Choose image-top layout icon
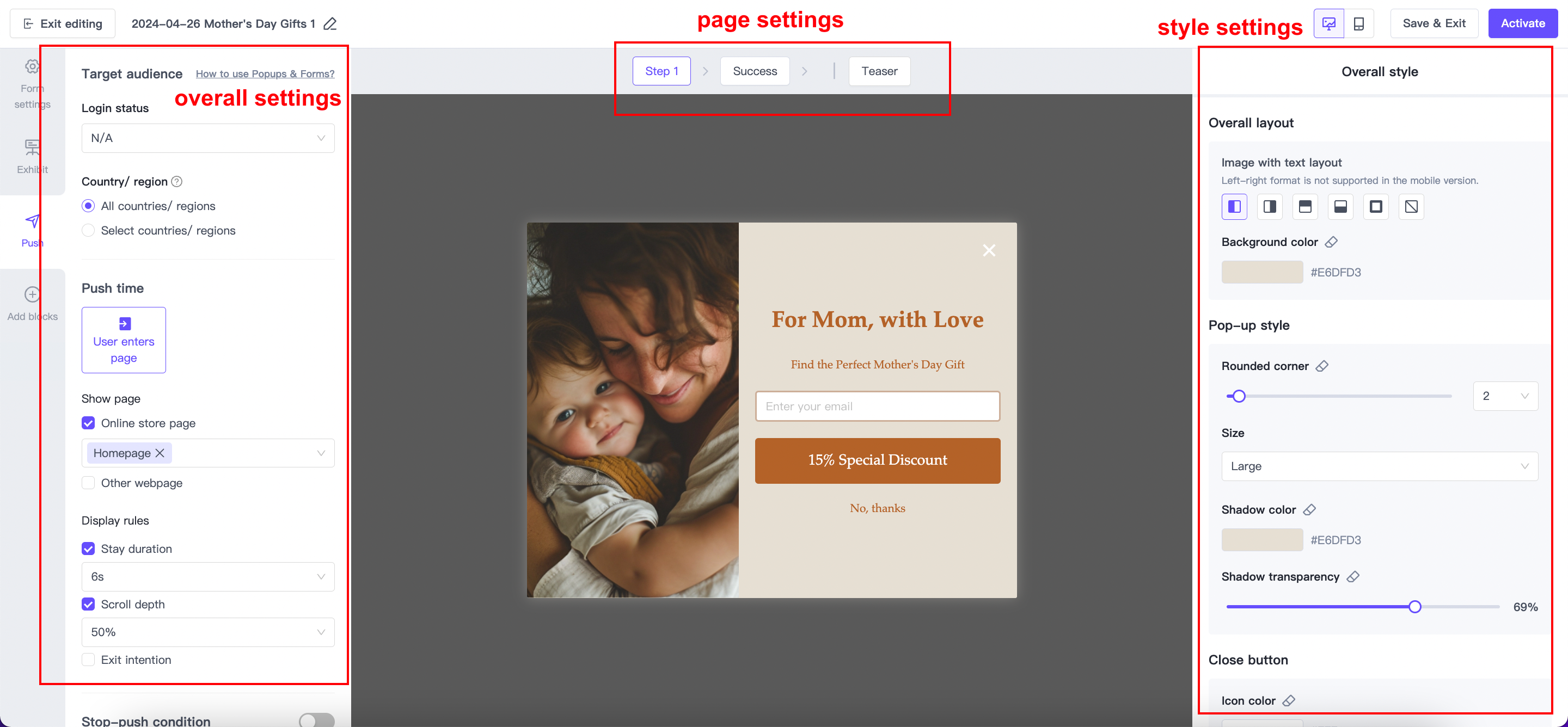 [x=1304, y=207]
